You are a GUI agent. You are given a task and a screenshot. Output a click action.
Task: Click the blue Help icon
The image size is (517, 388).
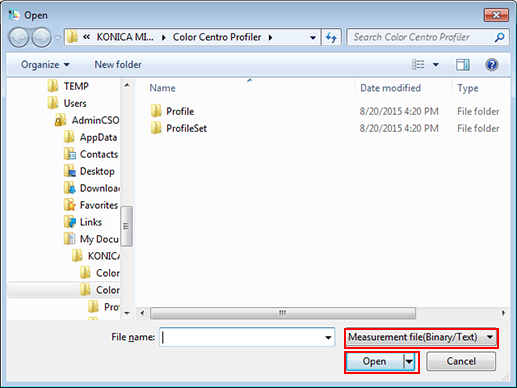coord(492,64)
